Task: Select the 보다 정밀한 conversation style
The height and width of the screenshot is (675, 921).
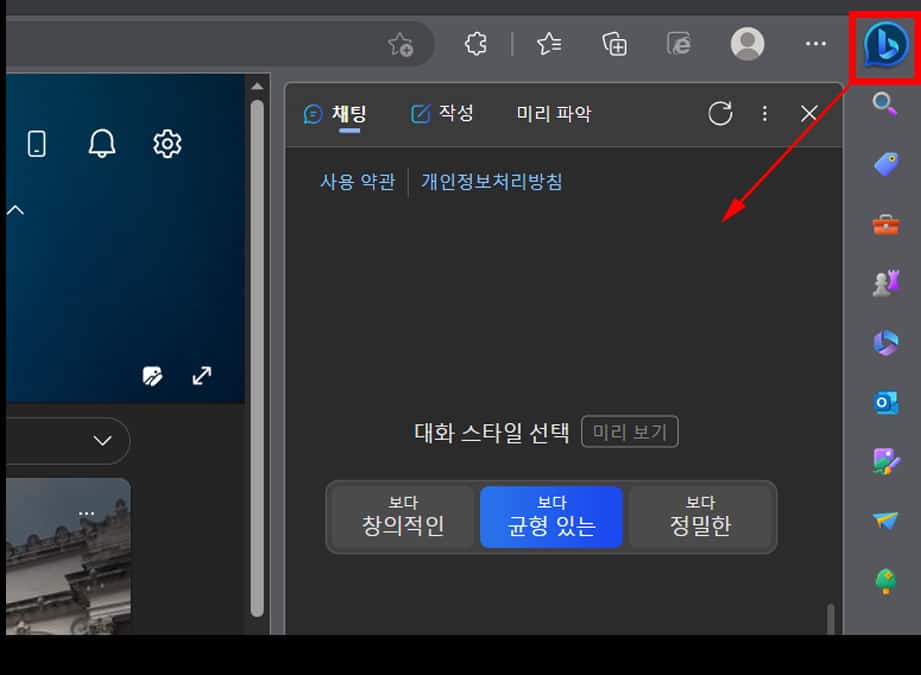Action: point(700,517)
